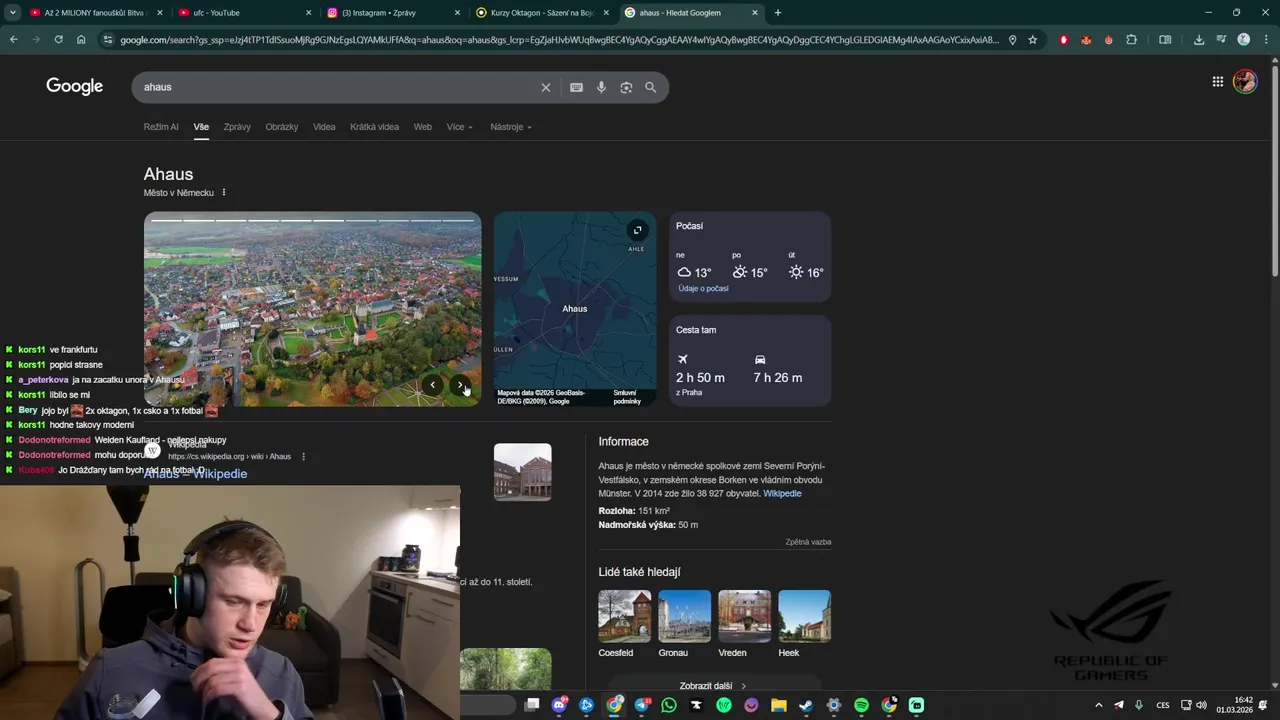This screenshot has width=1280, height=720.
Task: Open the Smluvní podmínky map link
Action: (627, 397)
